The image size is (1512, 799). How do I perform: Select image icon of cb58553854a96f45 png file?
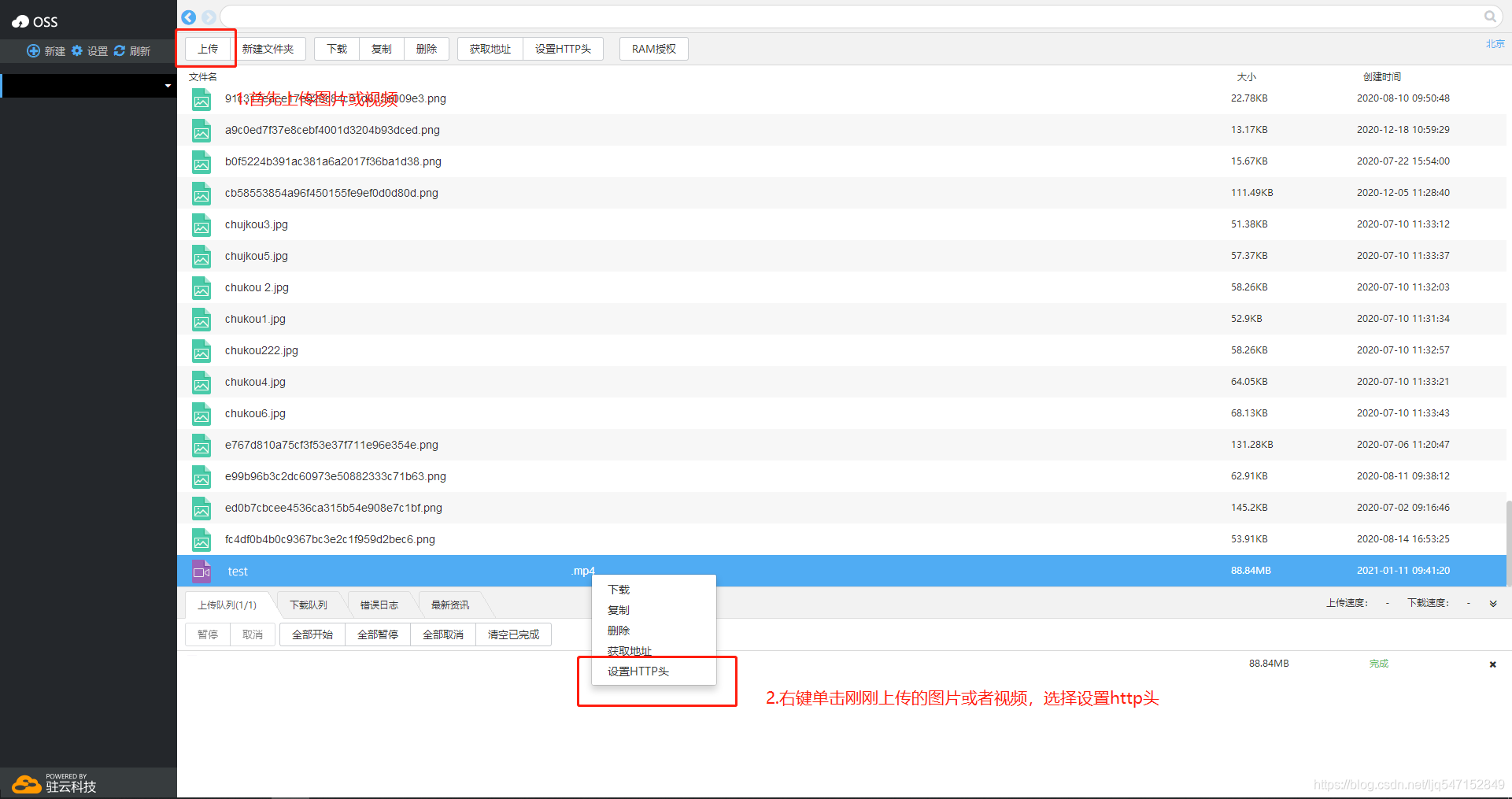201,194
